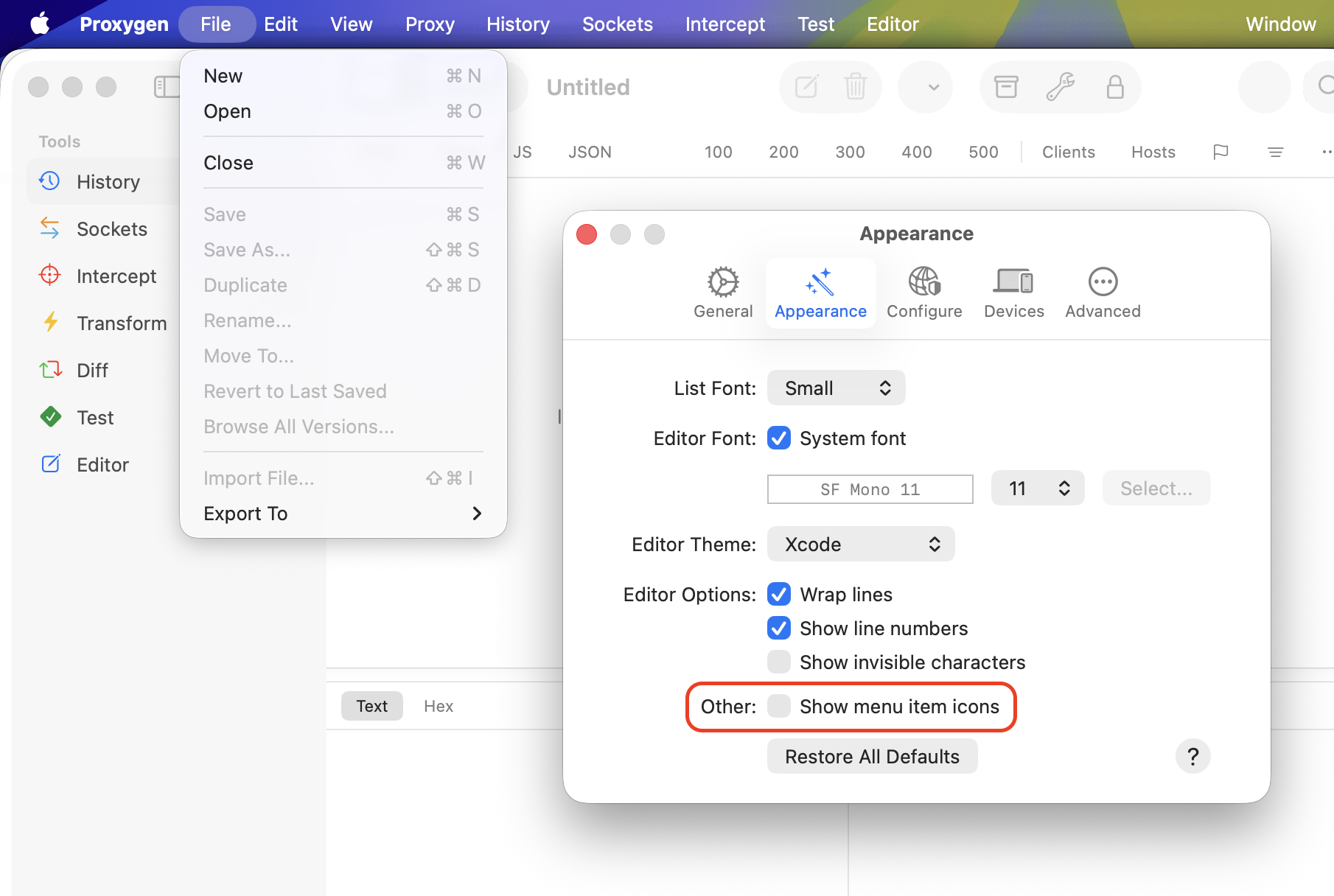Screen dimensions: 1334x896
Task: Click the archive box icon in the toolbar
Action: pyautogui.click(x=1006, y=87)
